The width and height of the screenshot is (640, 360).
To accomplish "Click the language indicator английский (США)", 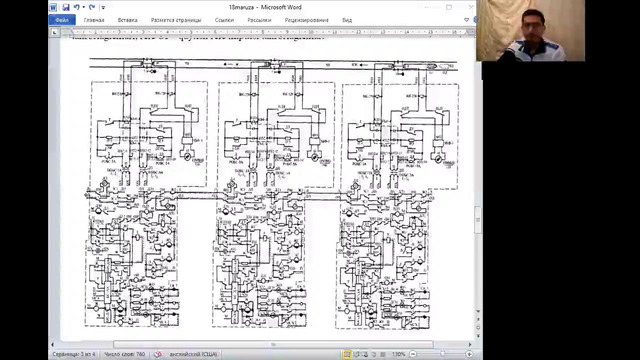I will coord(193,354).
